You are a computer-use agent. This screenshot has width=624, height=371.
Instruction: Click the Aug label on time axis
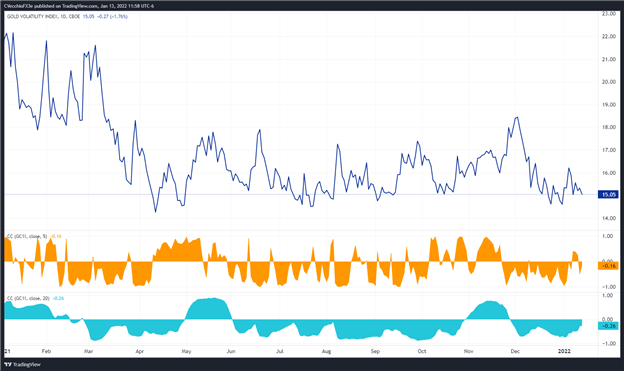(x=326, y=351)
